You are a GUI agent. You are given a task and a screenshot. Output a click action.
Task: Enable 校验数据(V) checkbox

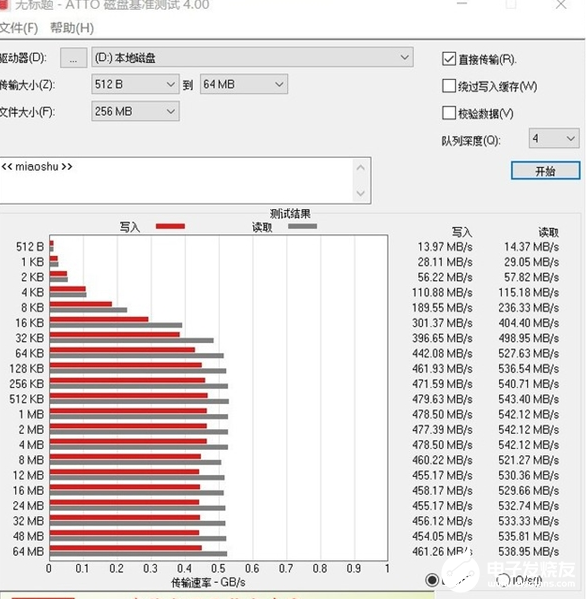pos(449,113)
